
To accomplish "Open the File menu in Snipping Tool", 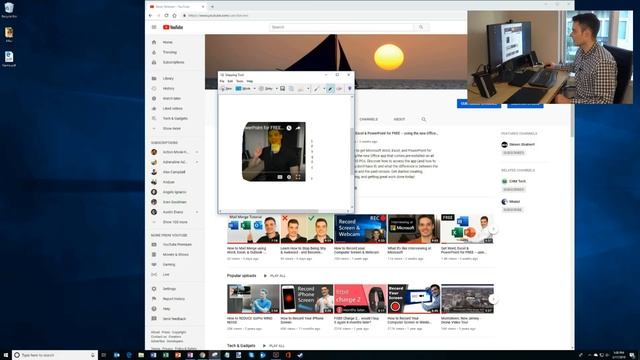I will pos(222,81).
